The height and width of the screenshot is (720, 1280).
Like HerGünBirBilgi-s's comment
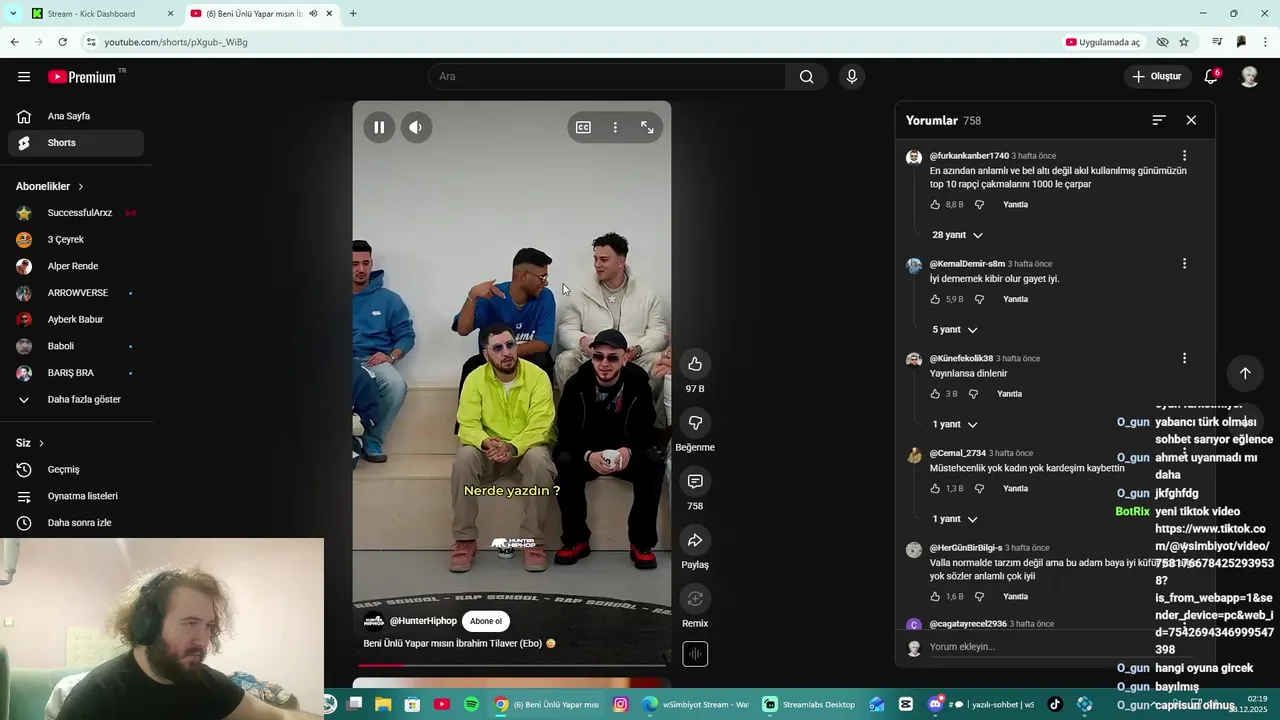click(935, 596)
